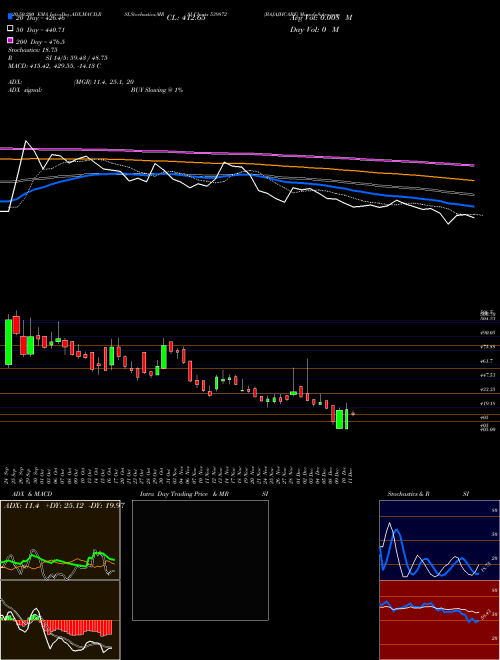Click the blue Stochastics oscillator panel
This screenshot has width=500, height=660.
coord(439,540)
